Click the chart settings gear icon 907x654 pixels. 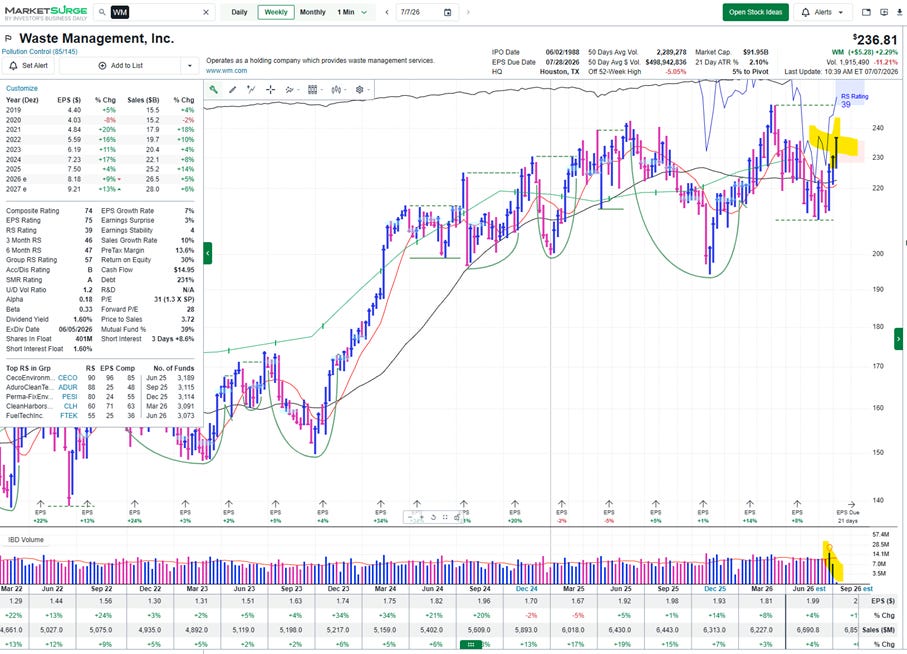(359, 90)
